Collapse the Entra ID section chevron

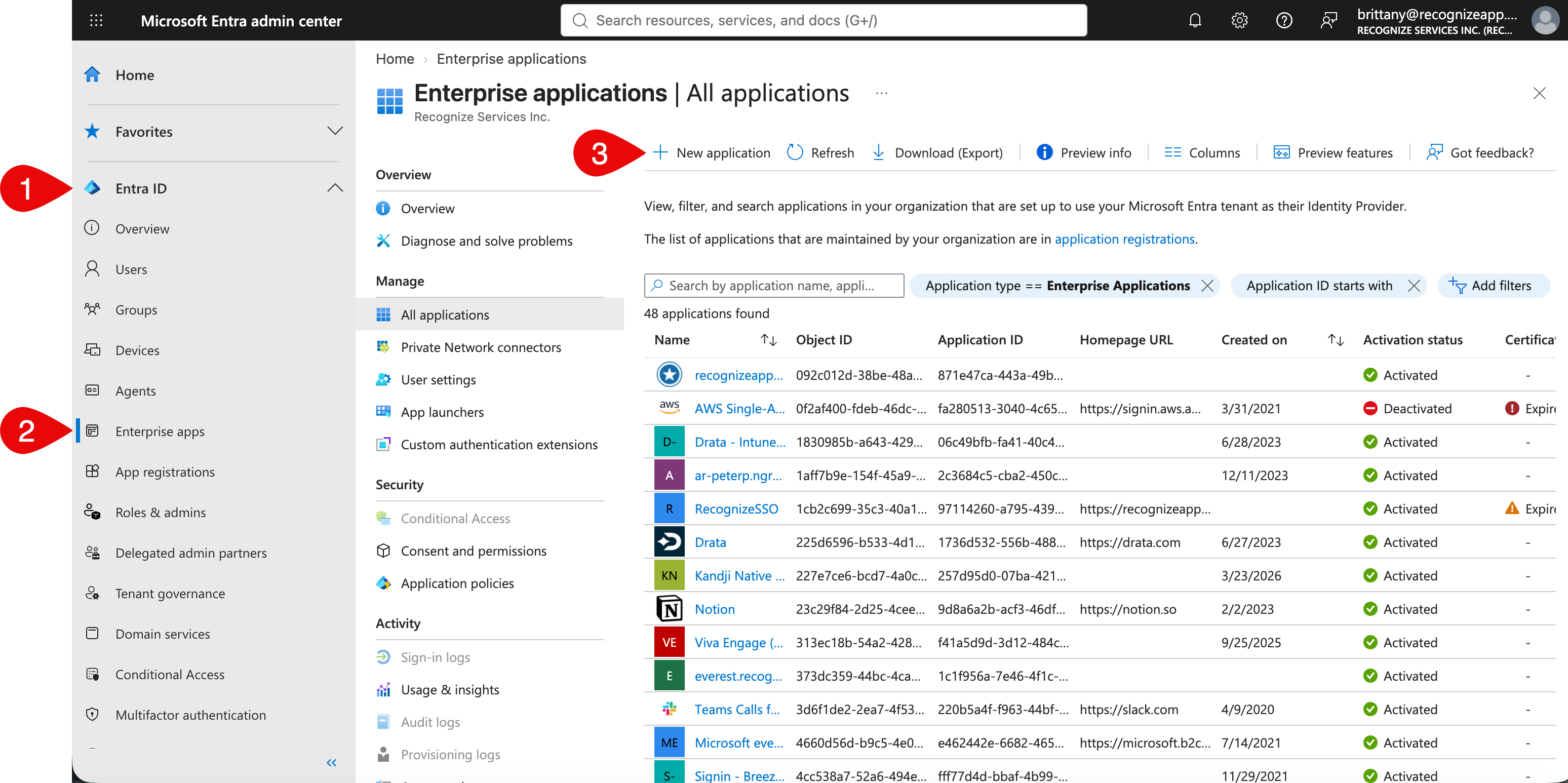pyautogui.click(x=335, y=187)
